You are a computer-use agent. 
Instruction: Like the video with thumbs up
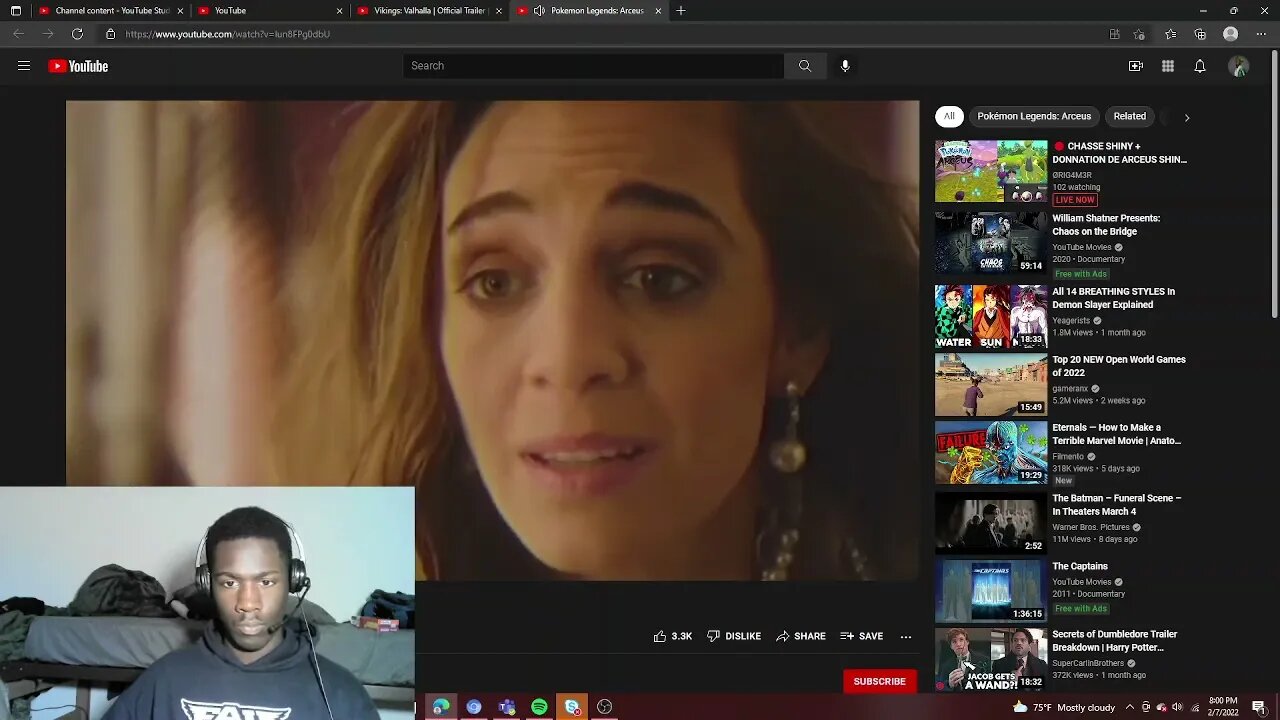click(x=660, y=636)
